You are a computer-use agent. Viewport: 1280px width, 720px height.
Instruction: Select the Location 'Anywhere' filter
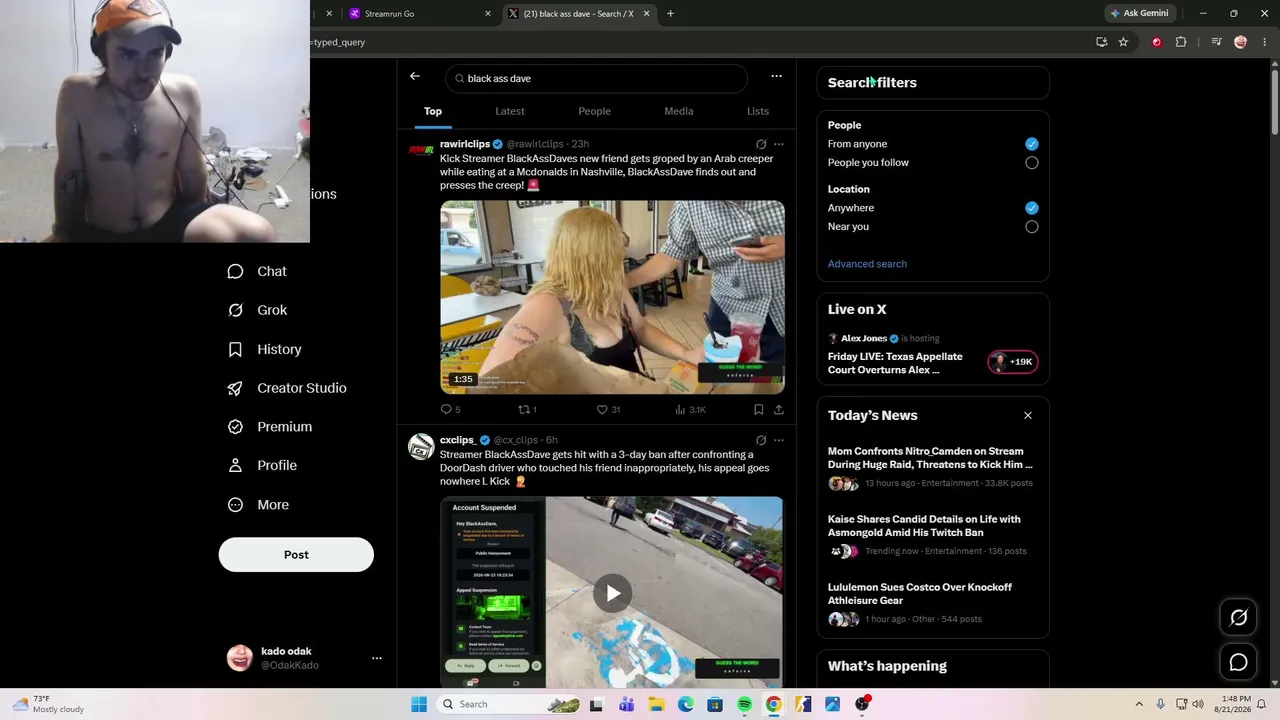[1032, 208]
